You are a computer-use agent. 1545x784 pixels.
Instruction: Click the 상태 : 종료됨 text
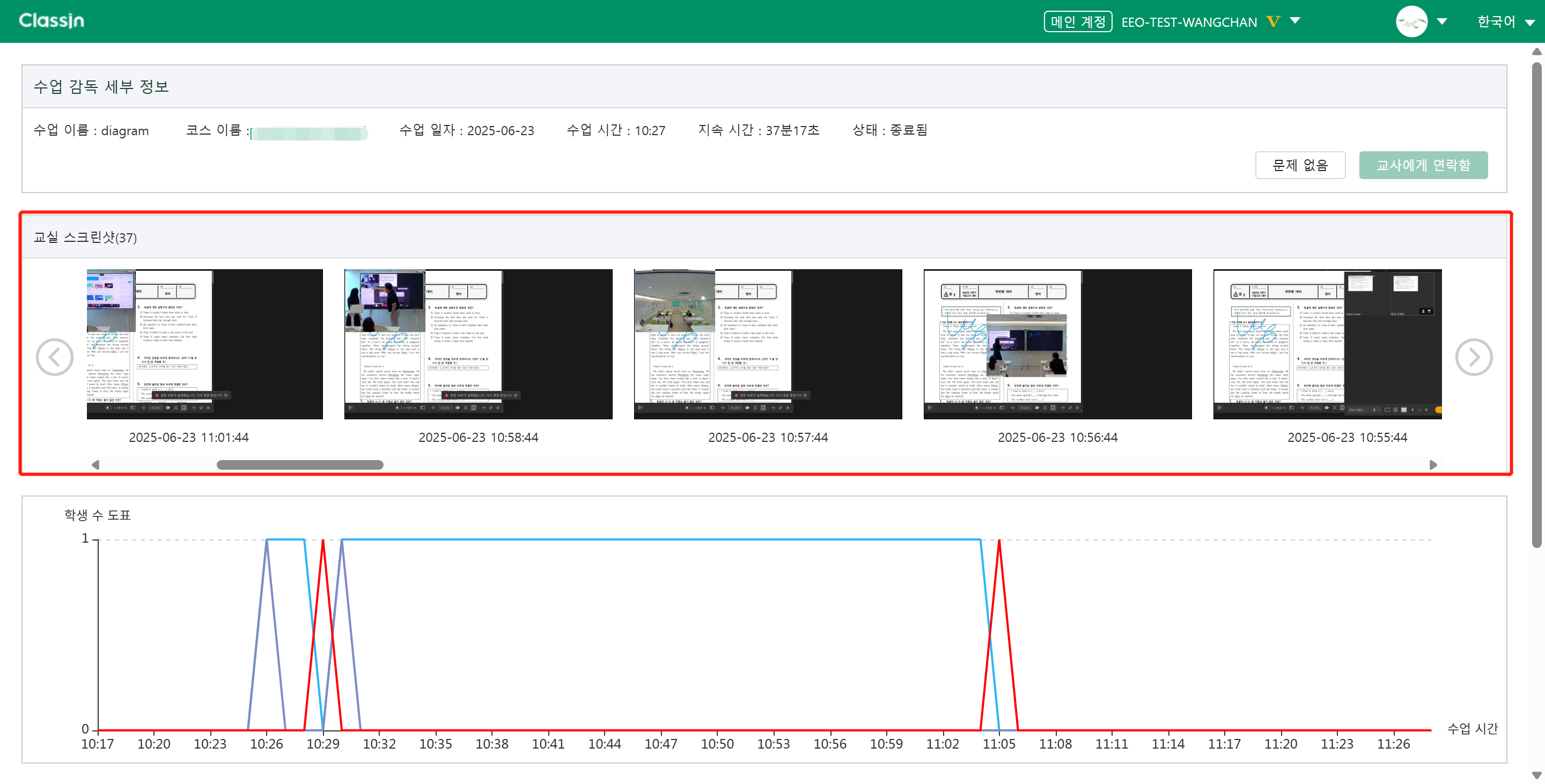[x=890, y=130]
